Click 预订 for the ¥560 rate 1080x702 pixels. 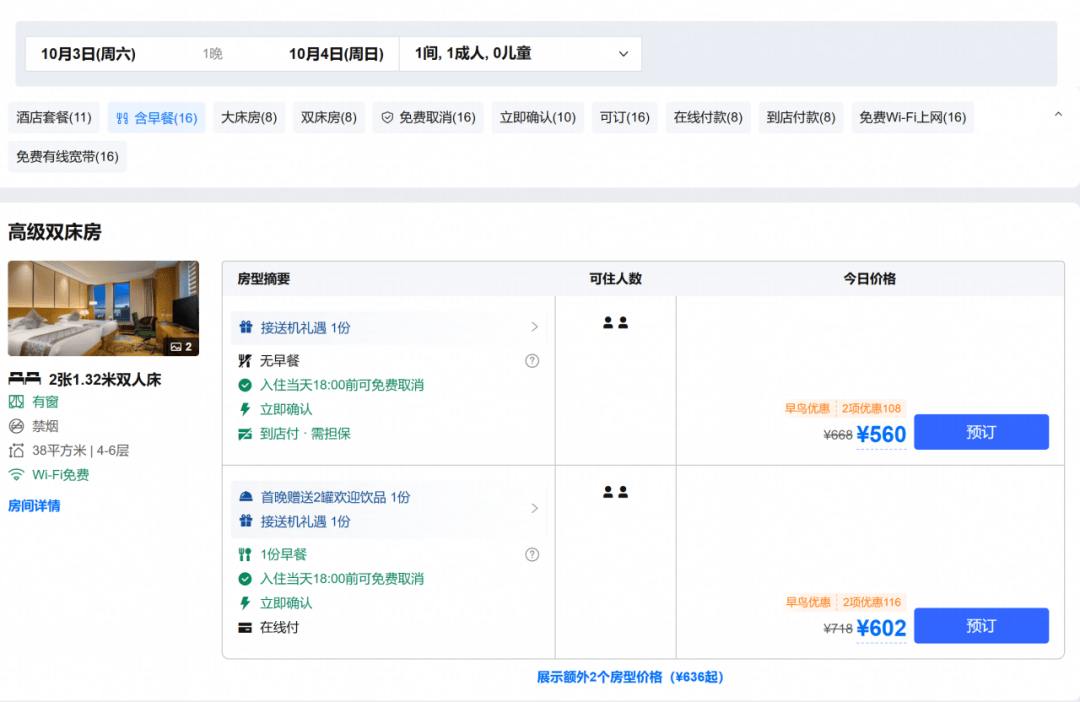(x=982, y=432)
